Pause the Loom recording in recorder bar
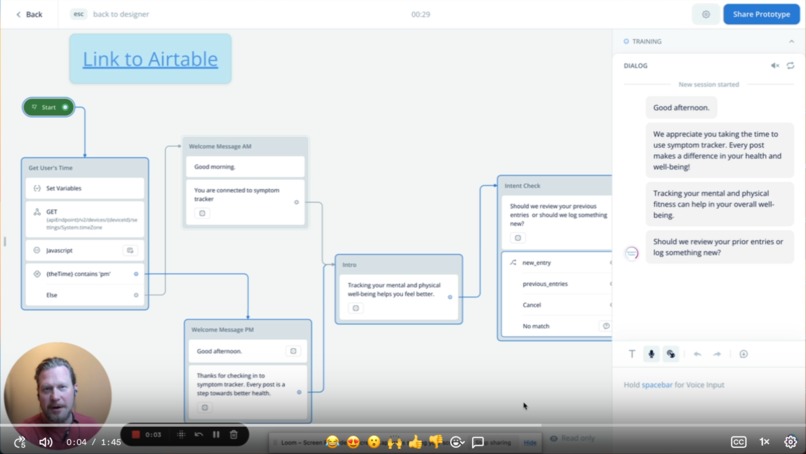This screenshot has width=806, height=454. (x=216, y=434)
